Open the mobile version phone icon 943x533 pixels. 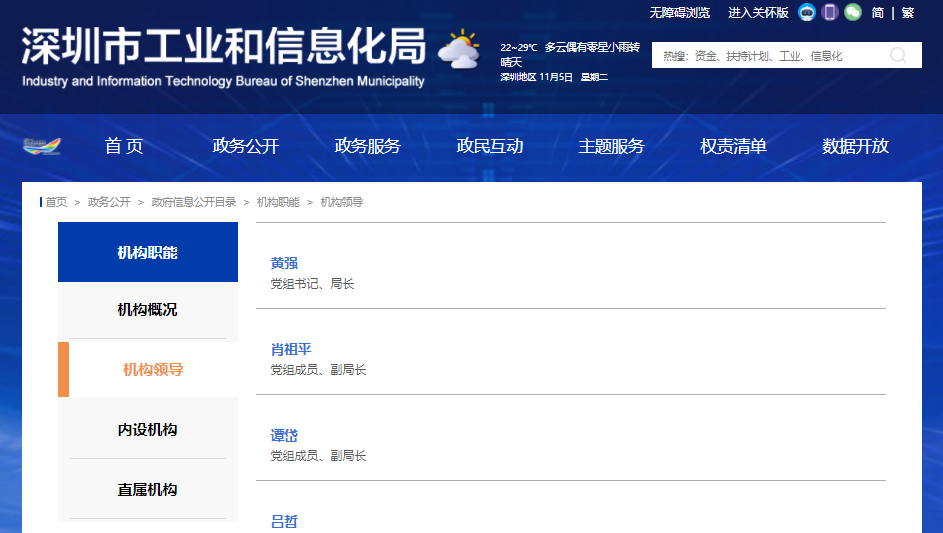830,13
